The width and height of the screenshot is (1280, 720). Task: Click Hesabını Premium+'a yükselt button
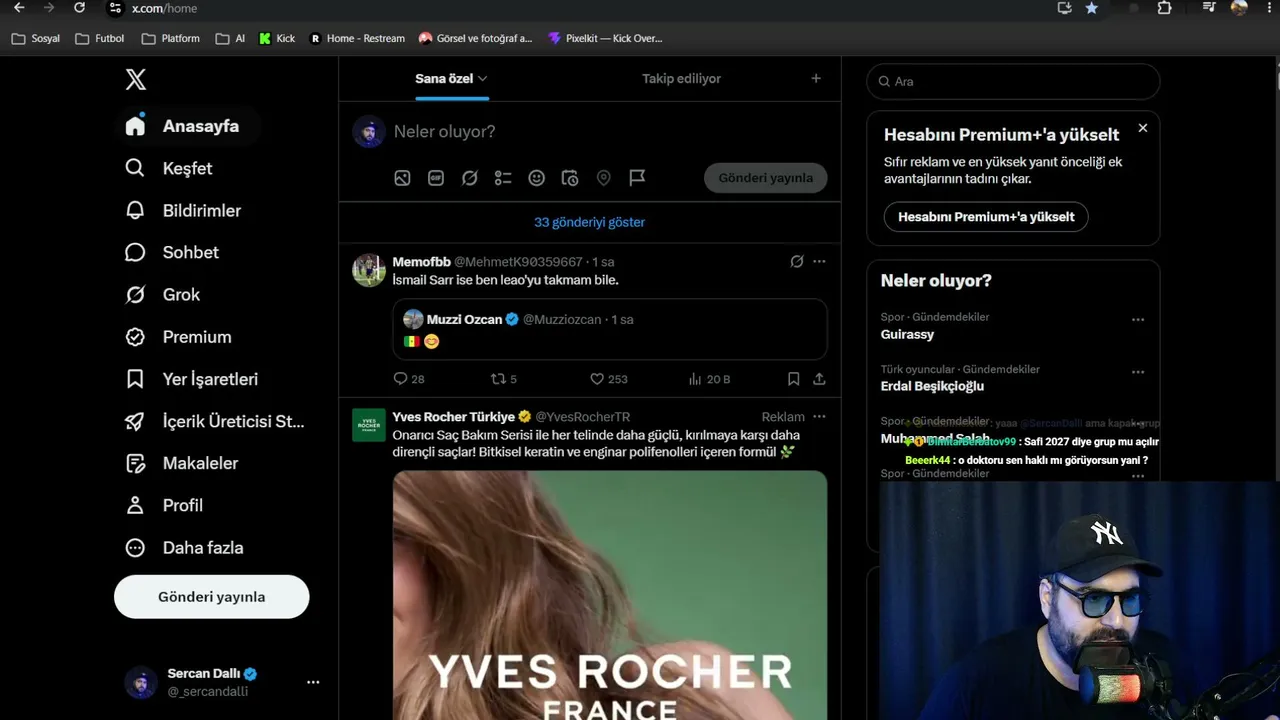(x=986, y=217)
